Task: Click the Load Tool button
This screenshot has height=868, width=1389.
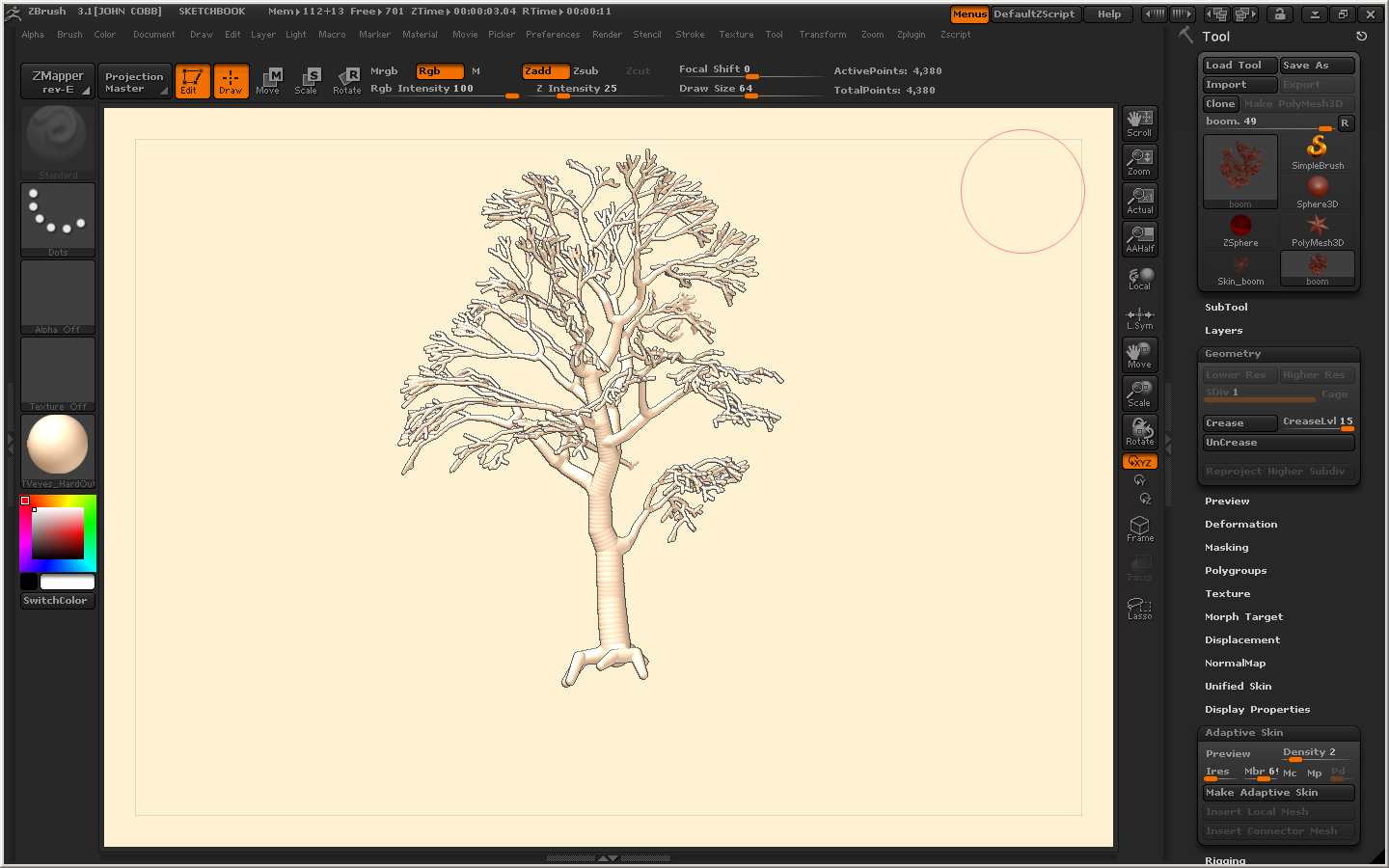Action: point(1239,66)
